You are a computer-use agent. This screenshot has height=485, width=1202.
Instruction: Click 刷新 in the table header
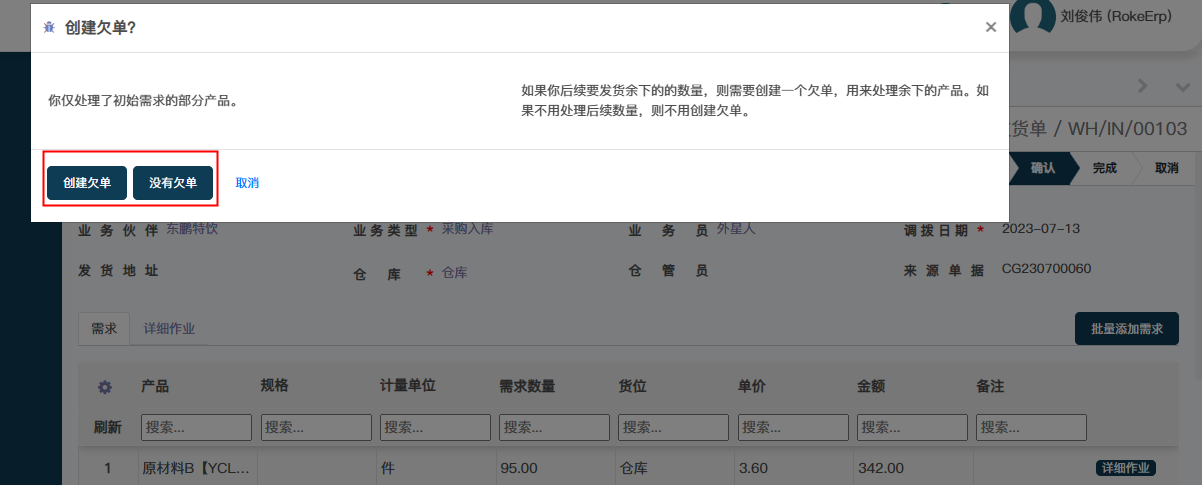(x=107, y=427)
